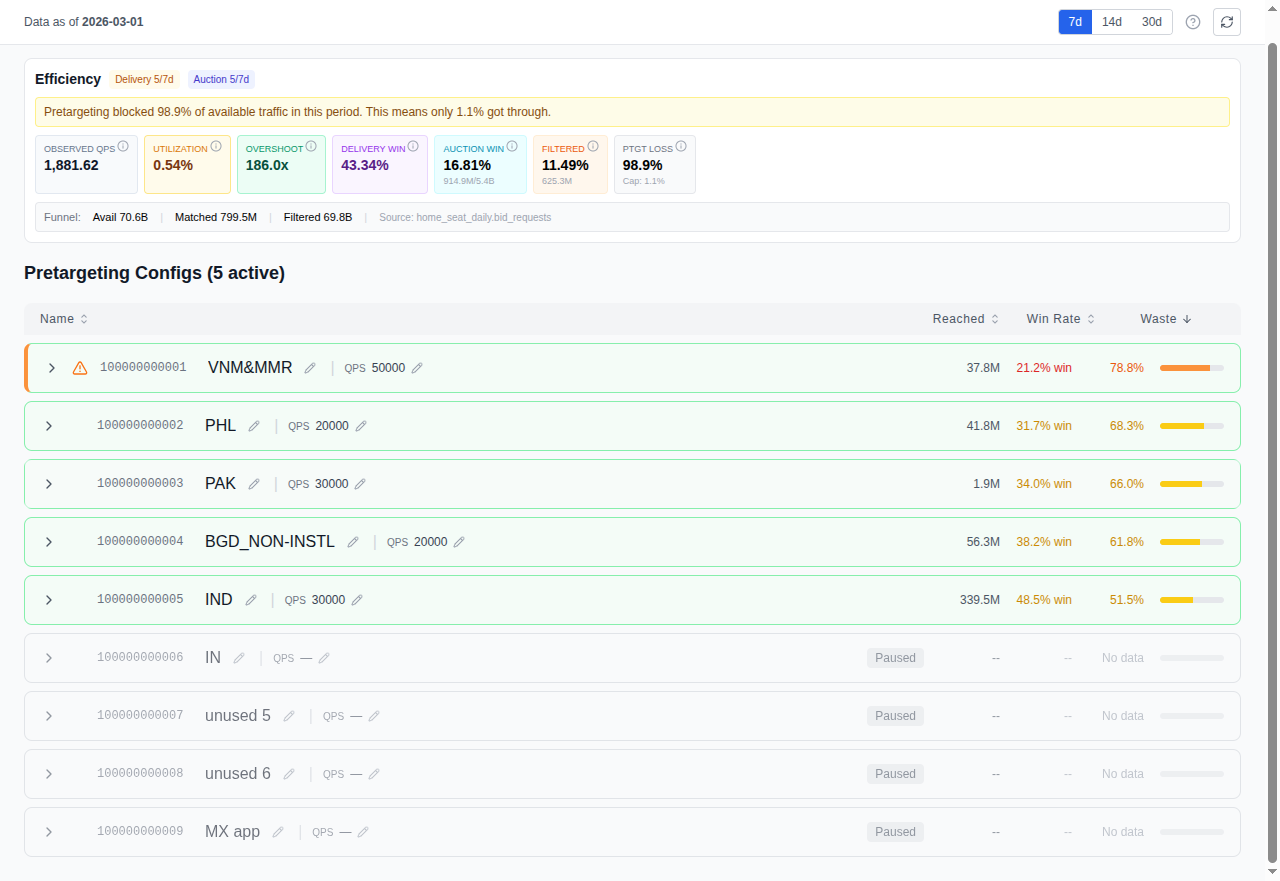This screenshot has width=1280, height=881.
Task: Click the info icon on Utilization card
Action: tap(214, 146)
